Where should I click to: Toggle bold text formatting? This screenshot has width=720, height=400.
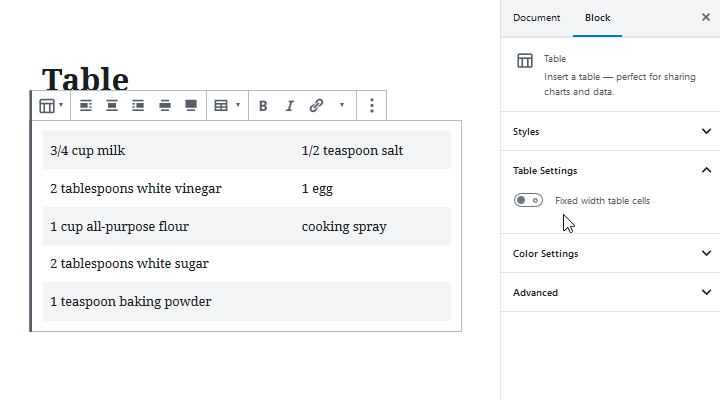tap(263, 105)
